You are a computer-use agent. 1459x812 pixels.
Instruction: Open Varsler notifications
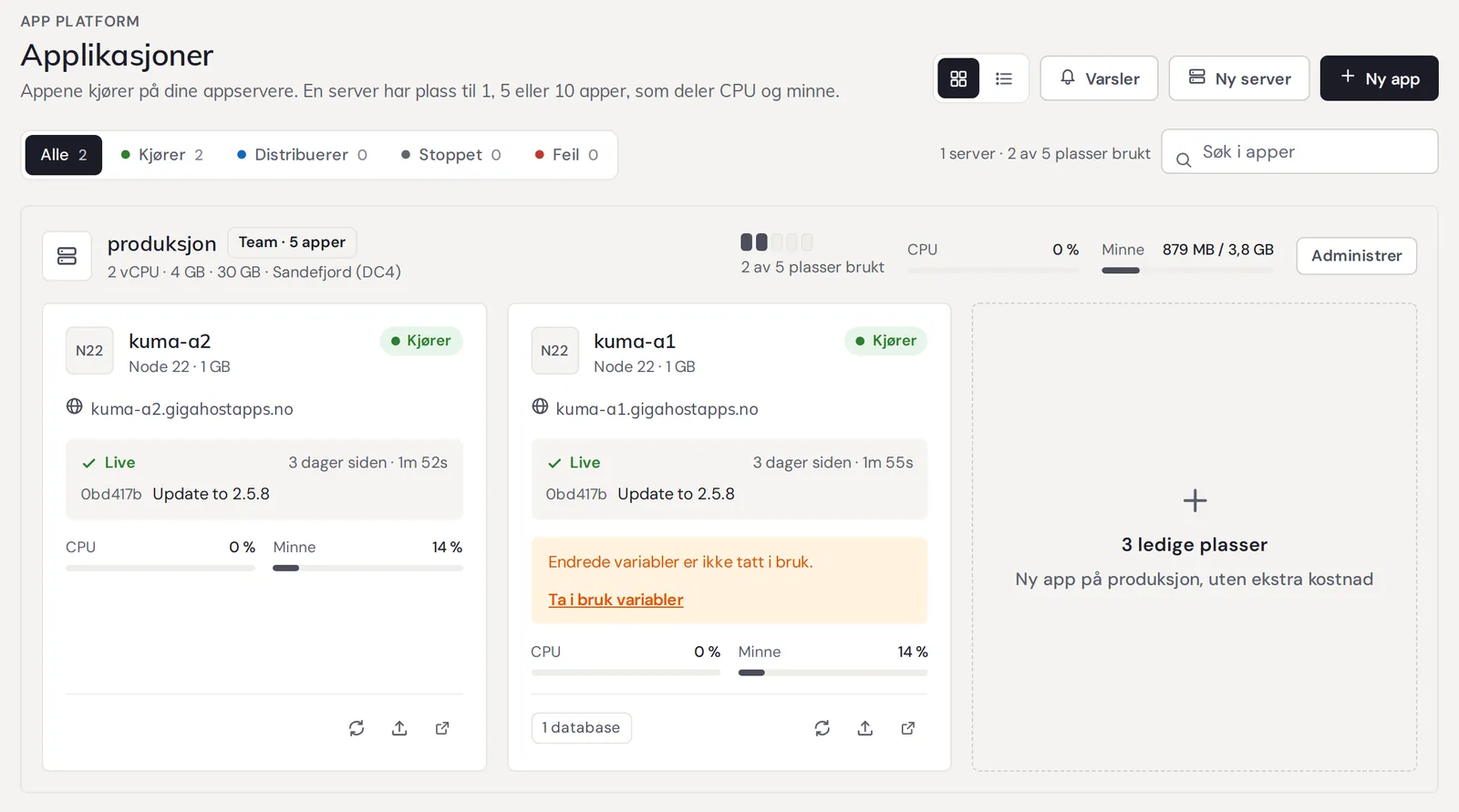(x=1099, y=78)
